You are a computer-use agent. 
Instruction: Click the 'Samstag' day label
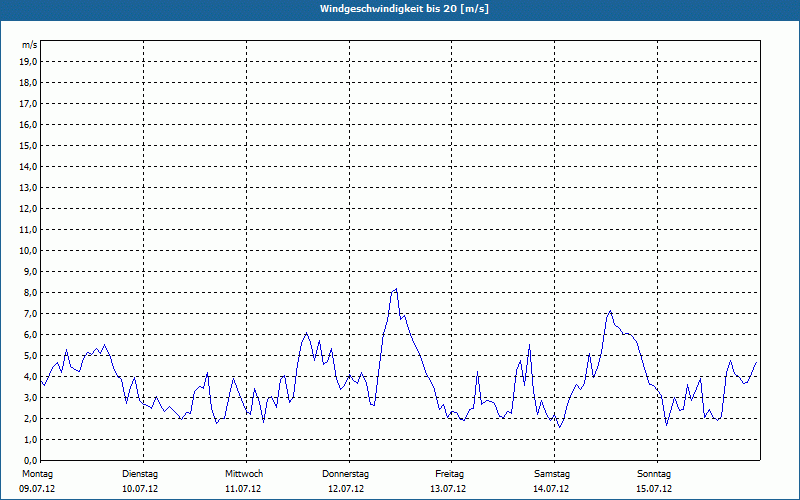(x=552, y=474)
